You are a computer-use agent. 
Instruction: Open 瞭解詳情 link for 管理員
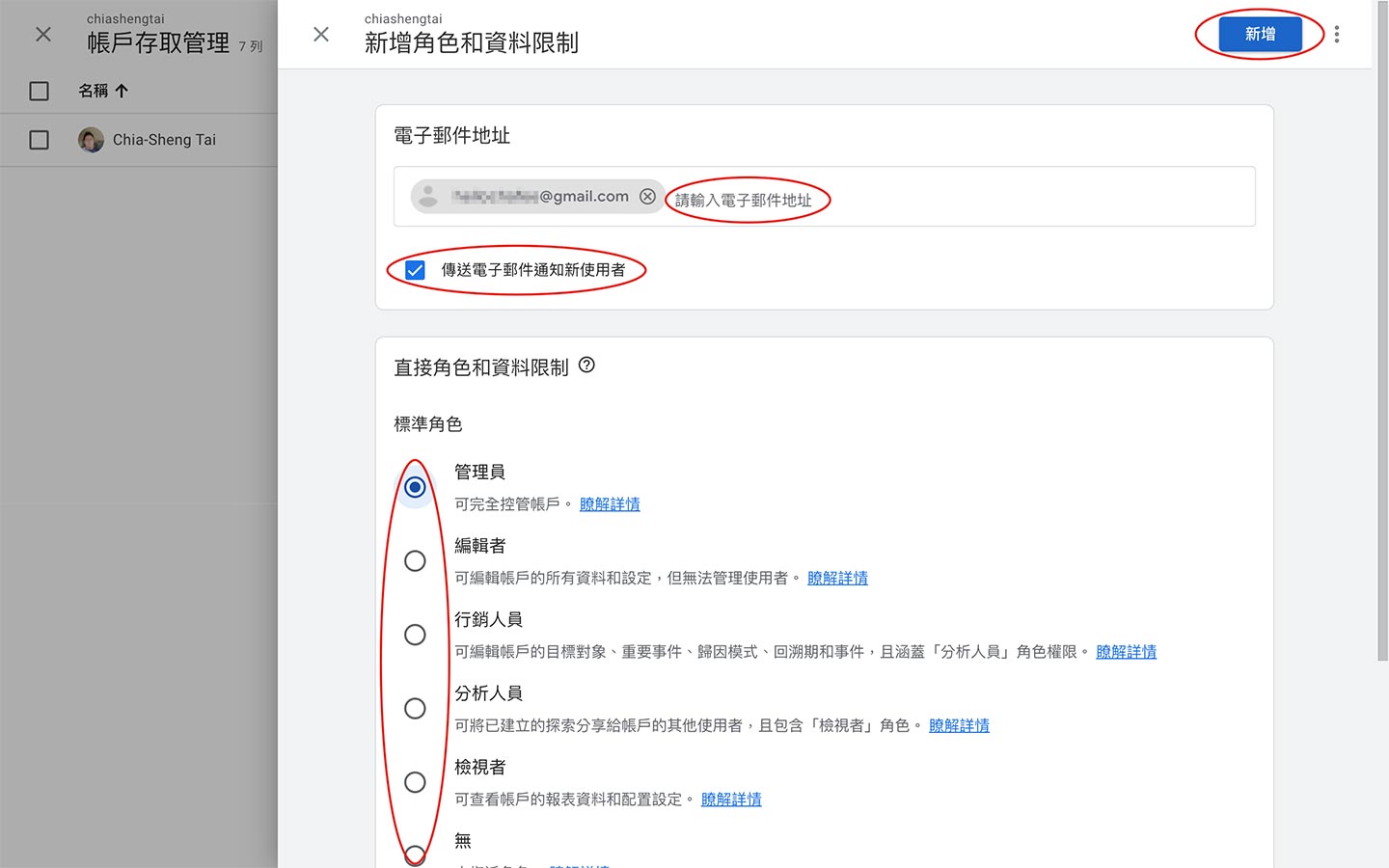click(610, 503)
